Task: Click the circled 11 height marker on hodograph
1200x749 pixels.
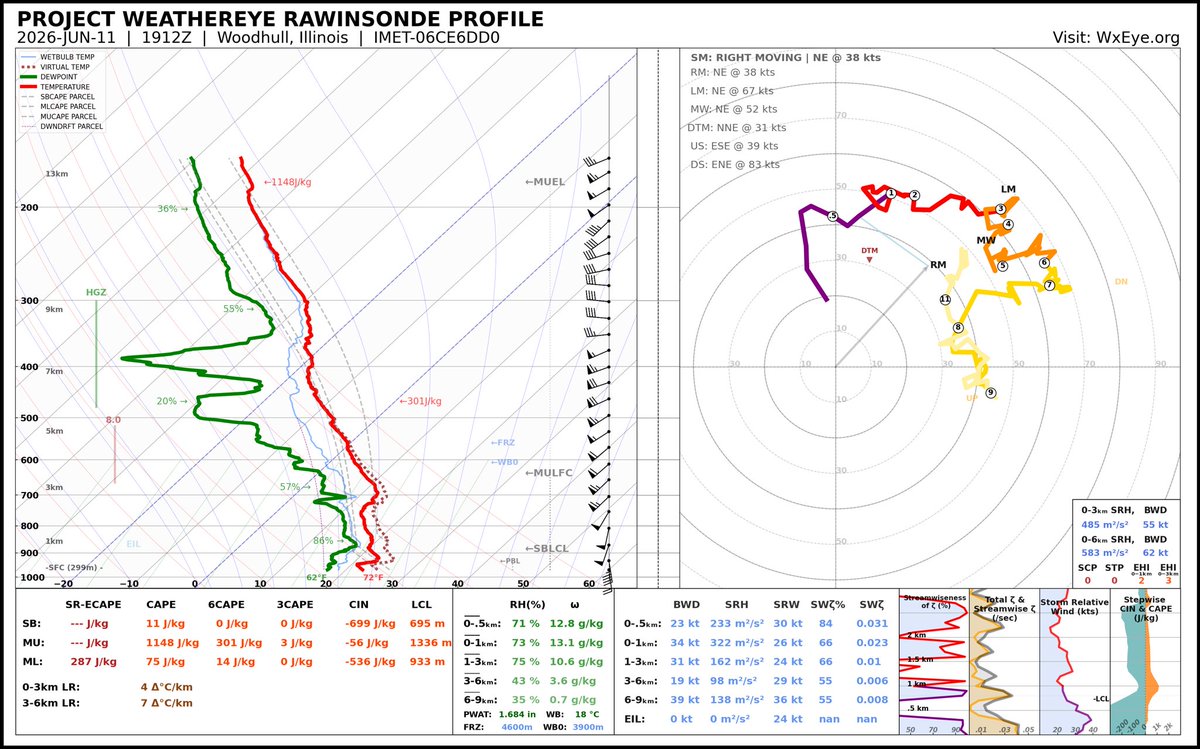Action: click(945, 299)
